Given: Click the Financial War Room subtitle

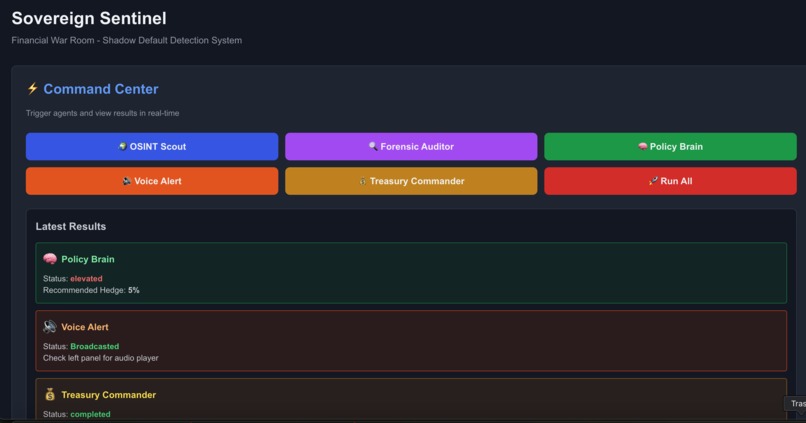Looking at the screenshot, I should click(126, 40).
